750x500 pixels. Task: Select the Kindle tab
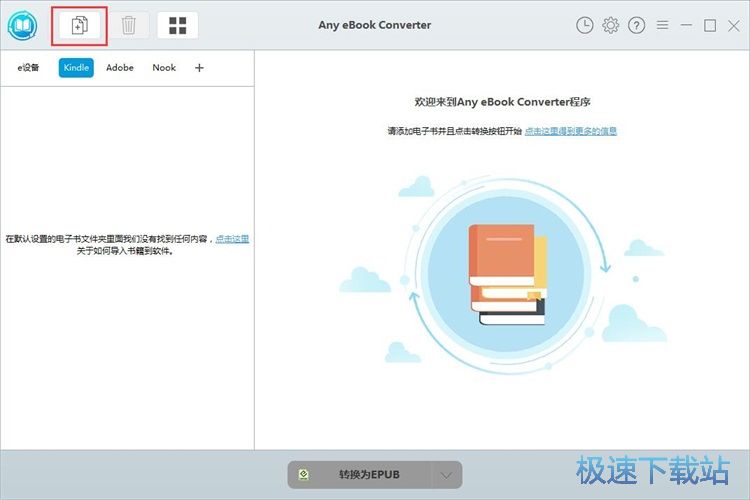pyautogui.click(x=76, y=68)
